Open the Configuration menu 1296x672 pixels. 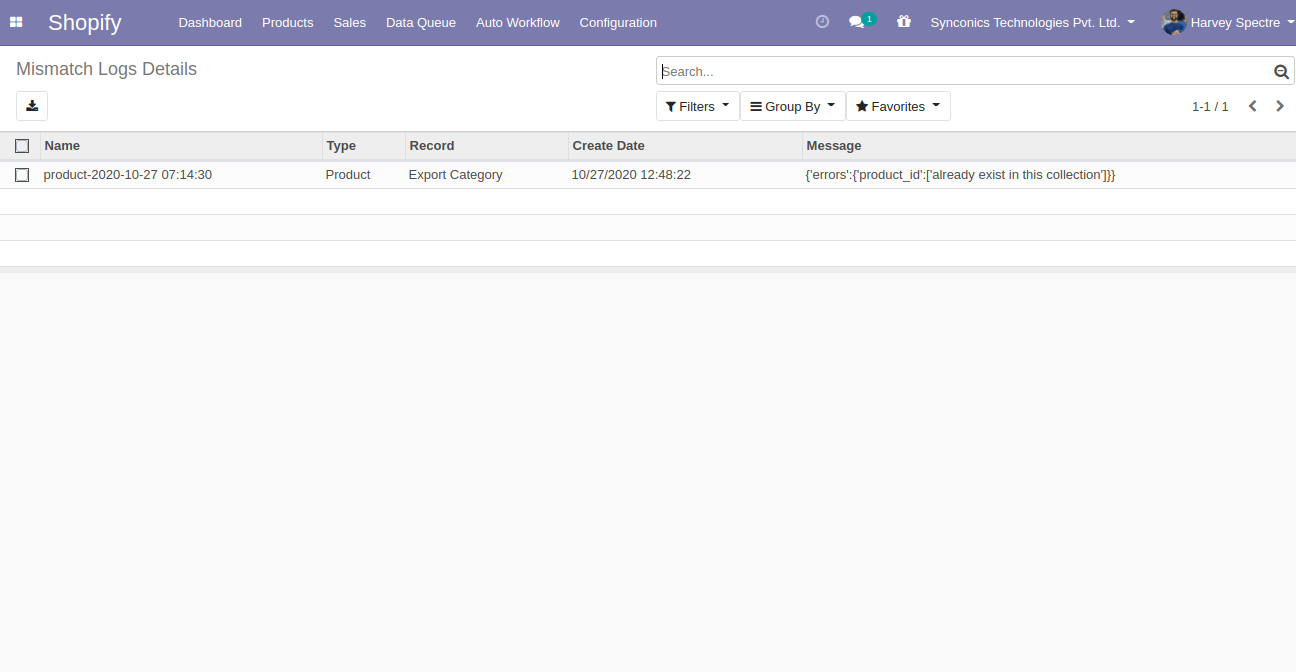pyautogui.click(x=618, y=22)
